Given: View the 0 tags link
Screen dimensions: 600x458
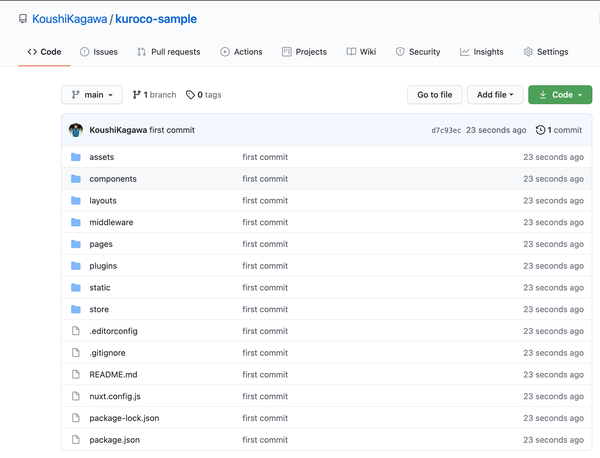Looking at the screenshot, I should [x=204, y=95].
